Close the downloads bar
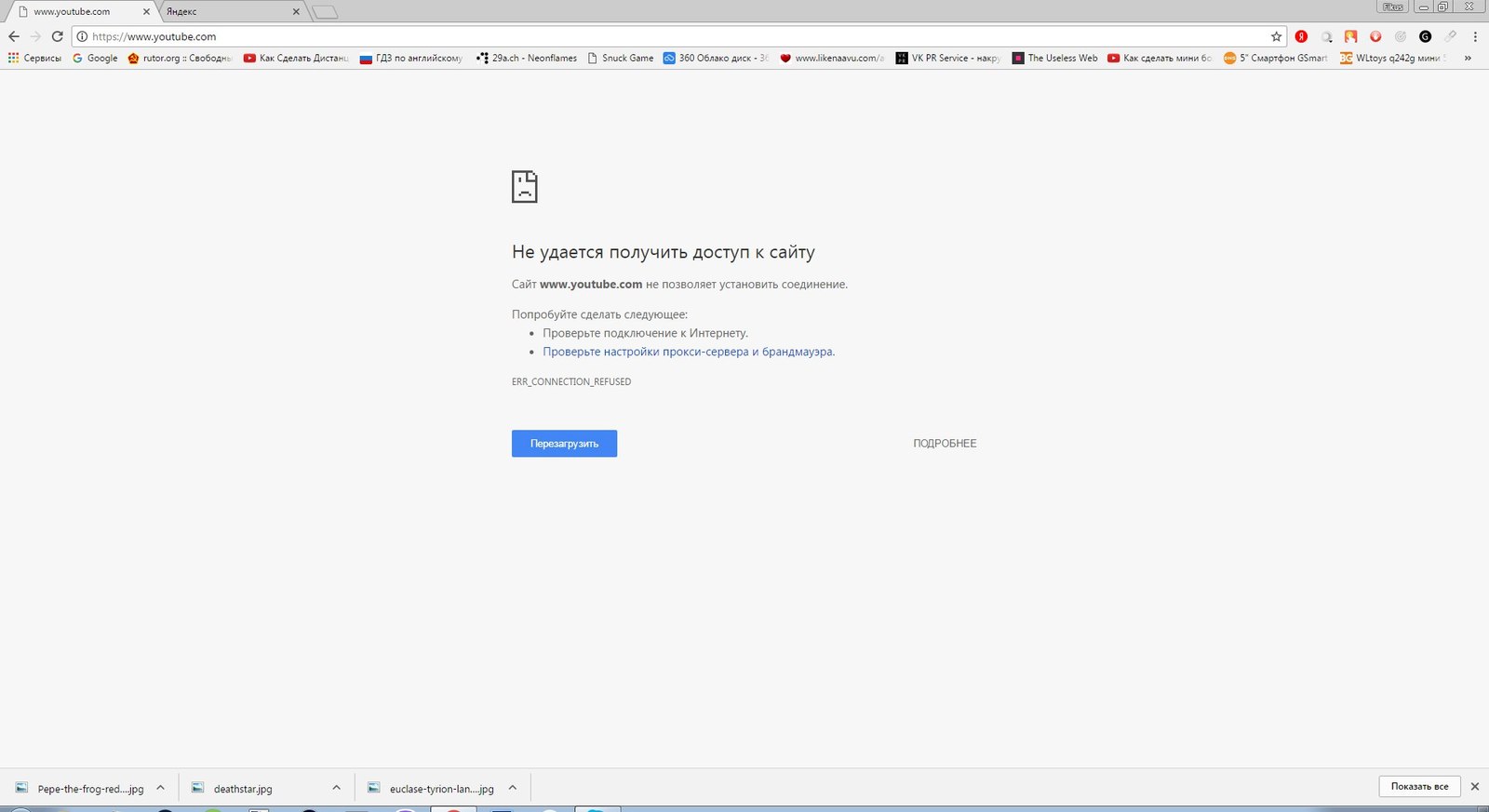 click(1474, 787)
